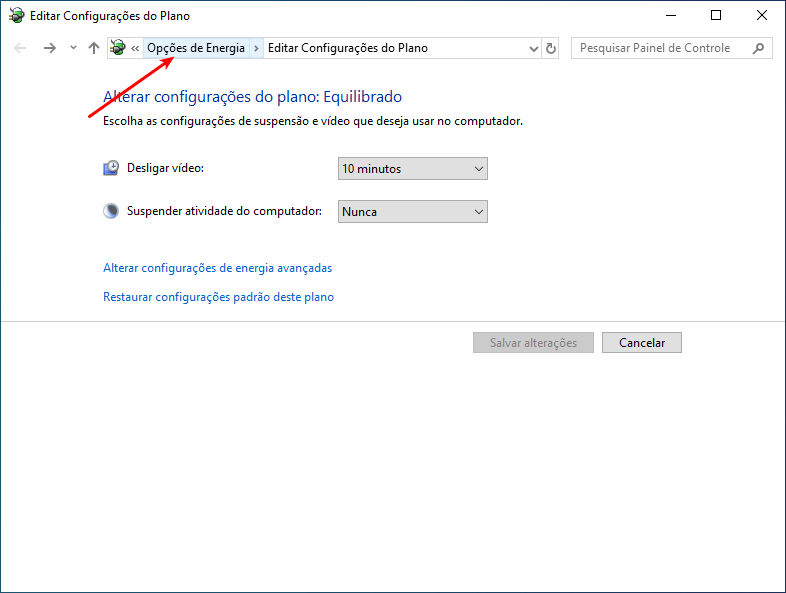The width and height of the screenshot is (786, 593).
Task: Refresh the control panel page
Action: click(550, 48)
